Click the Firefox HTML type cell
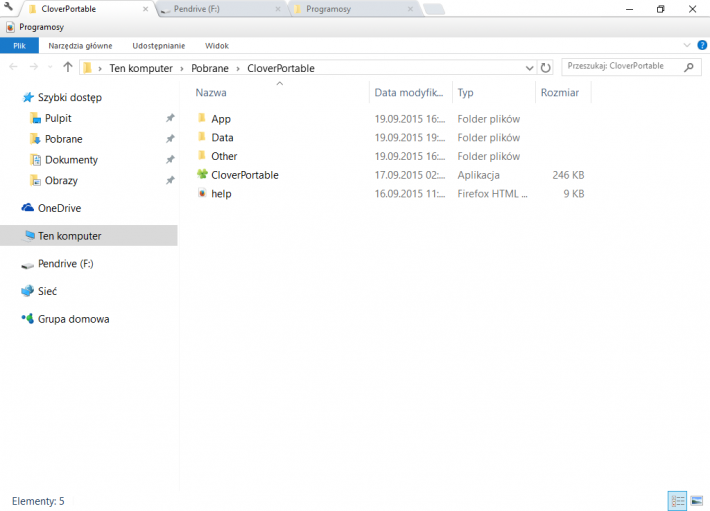 (x=492, y=194)
